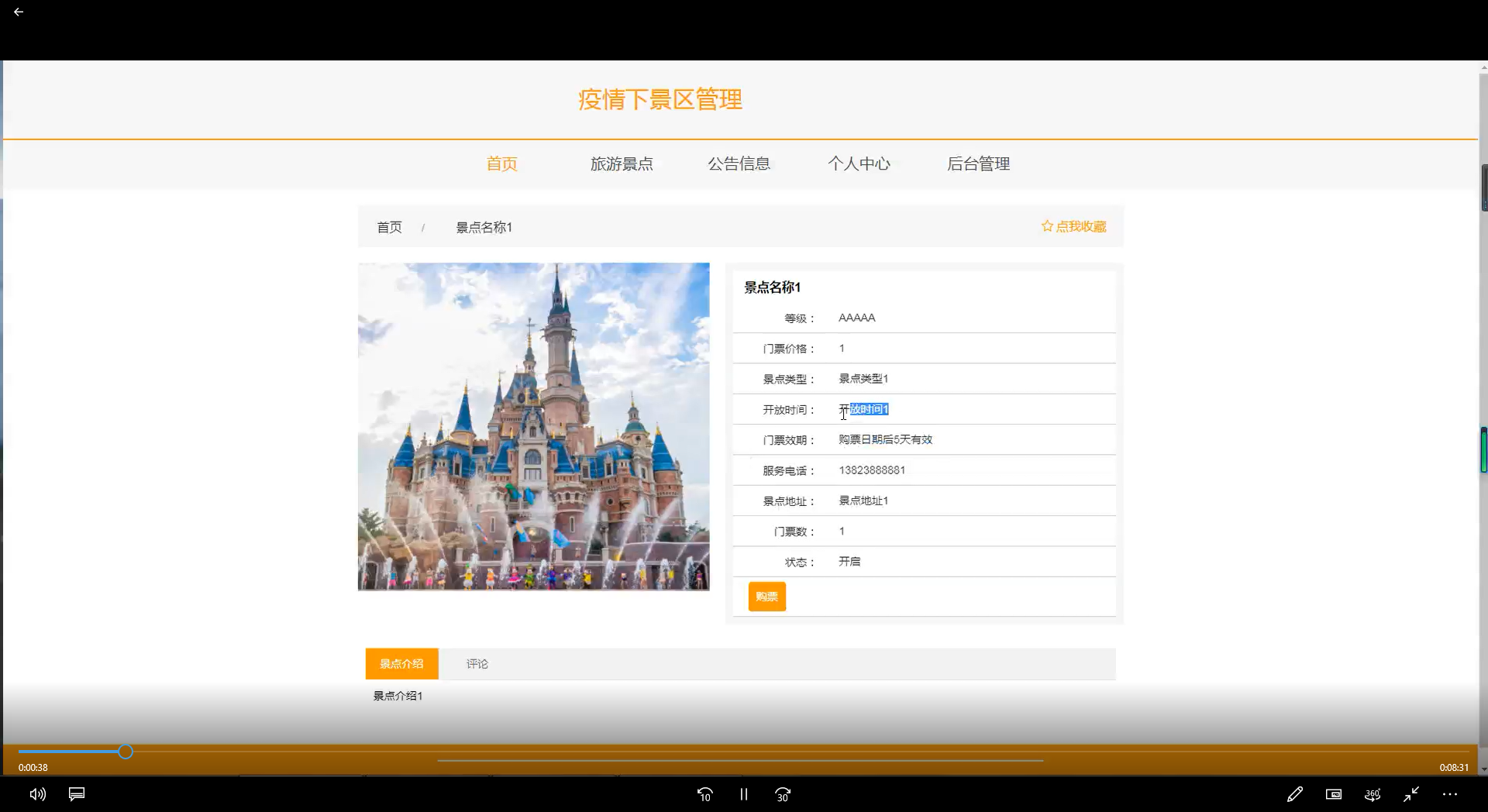The width and height of the screenshot is (1488, 812).
Task: Click the castle attraction photo
Action: point(533,426)
